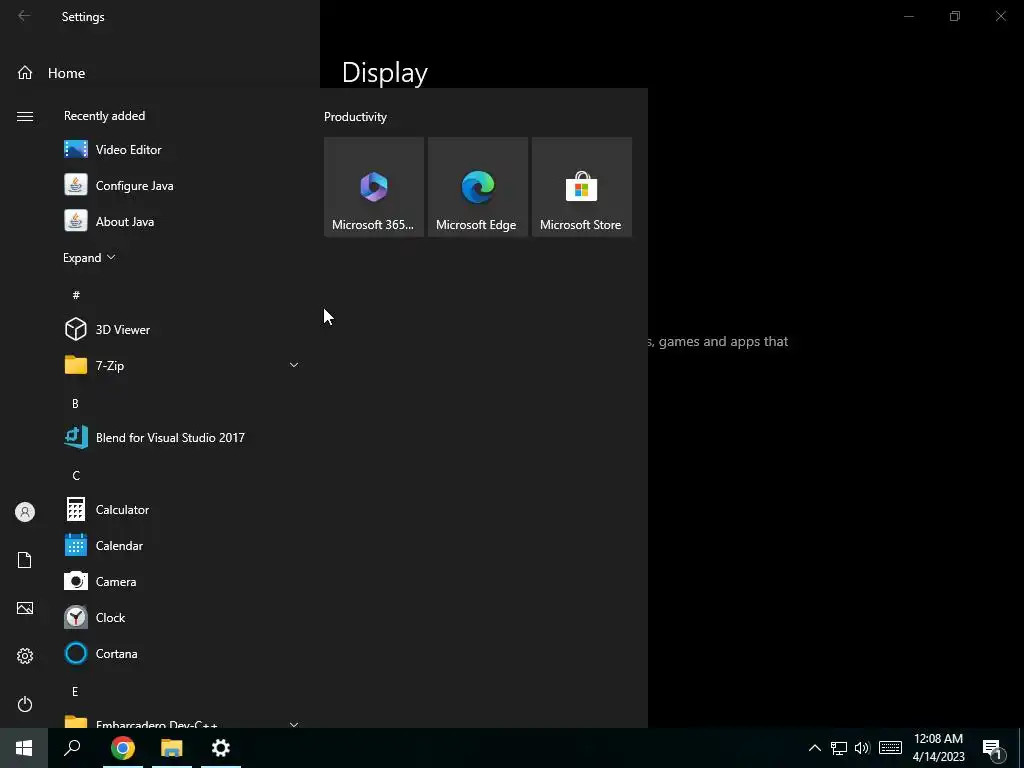Open the Clock app

(x=181, y=617)
